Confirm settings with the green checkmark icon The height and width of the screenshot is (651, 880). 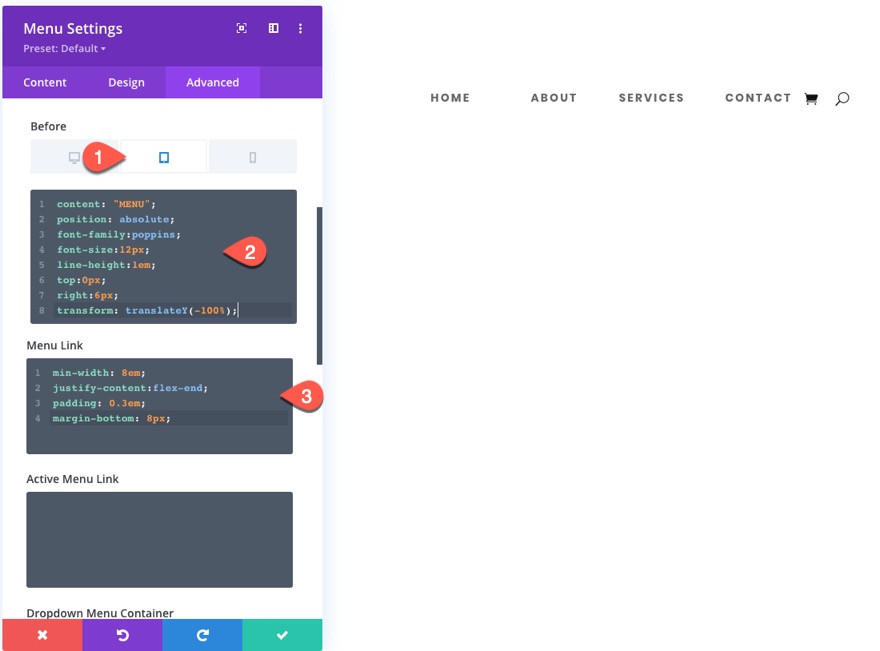click(282, 635)
